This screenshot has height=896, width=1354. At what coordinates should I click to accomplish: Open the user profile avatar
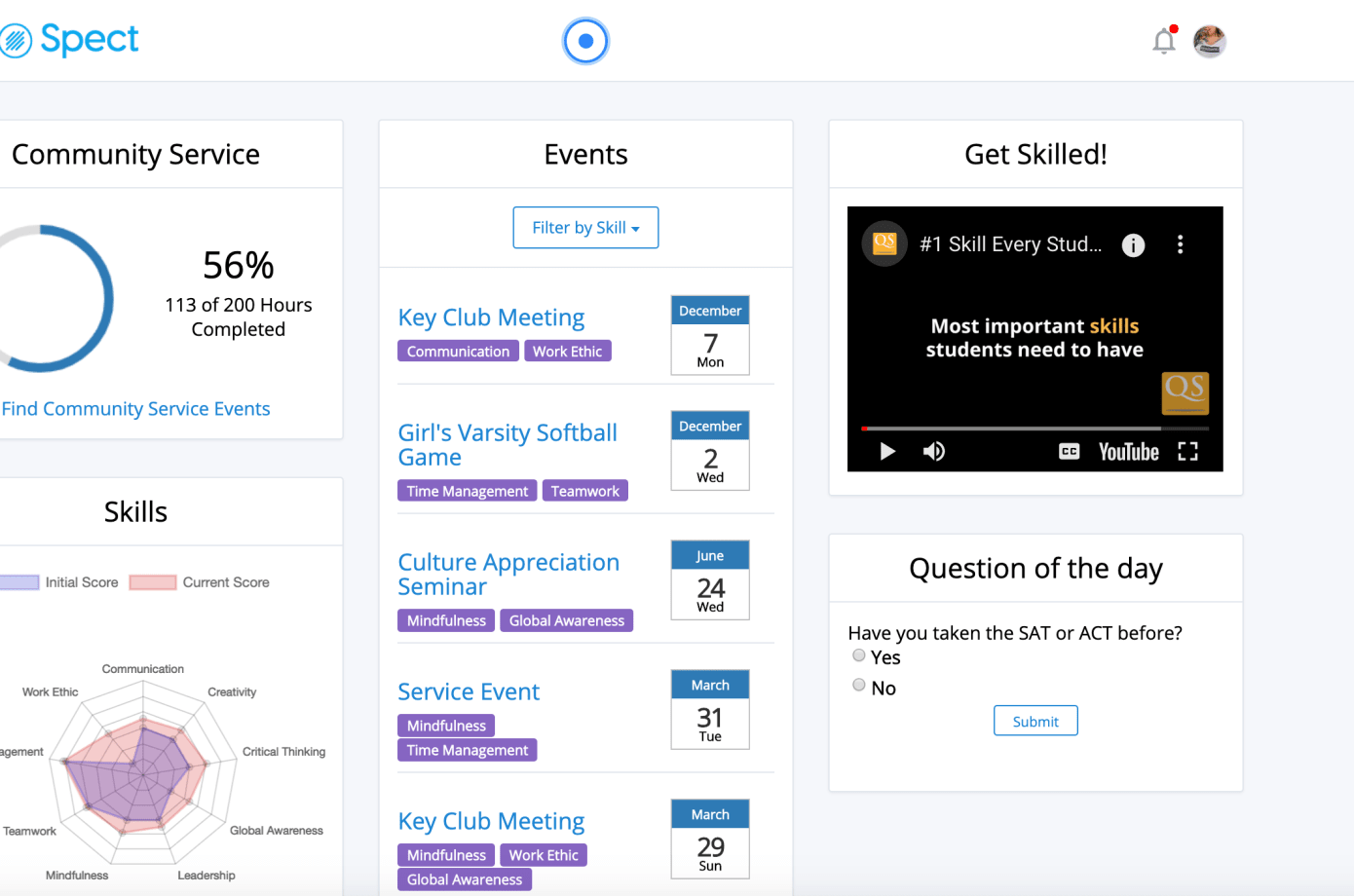click(x=1209, y=41)
